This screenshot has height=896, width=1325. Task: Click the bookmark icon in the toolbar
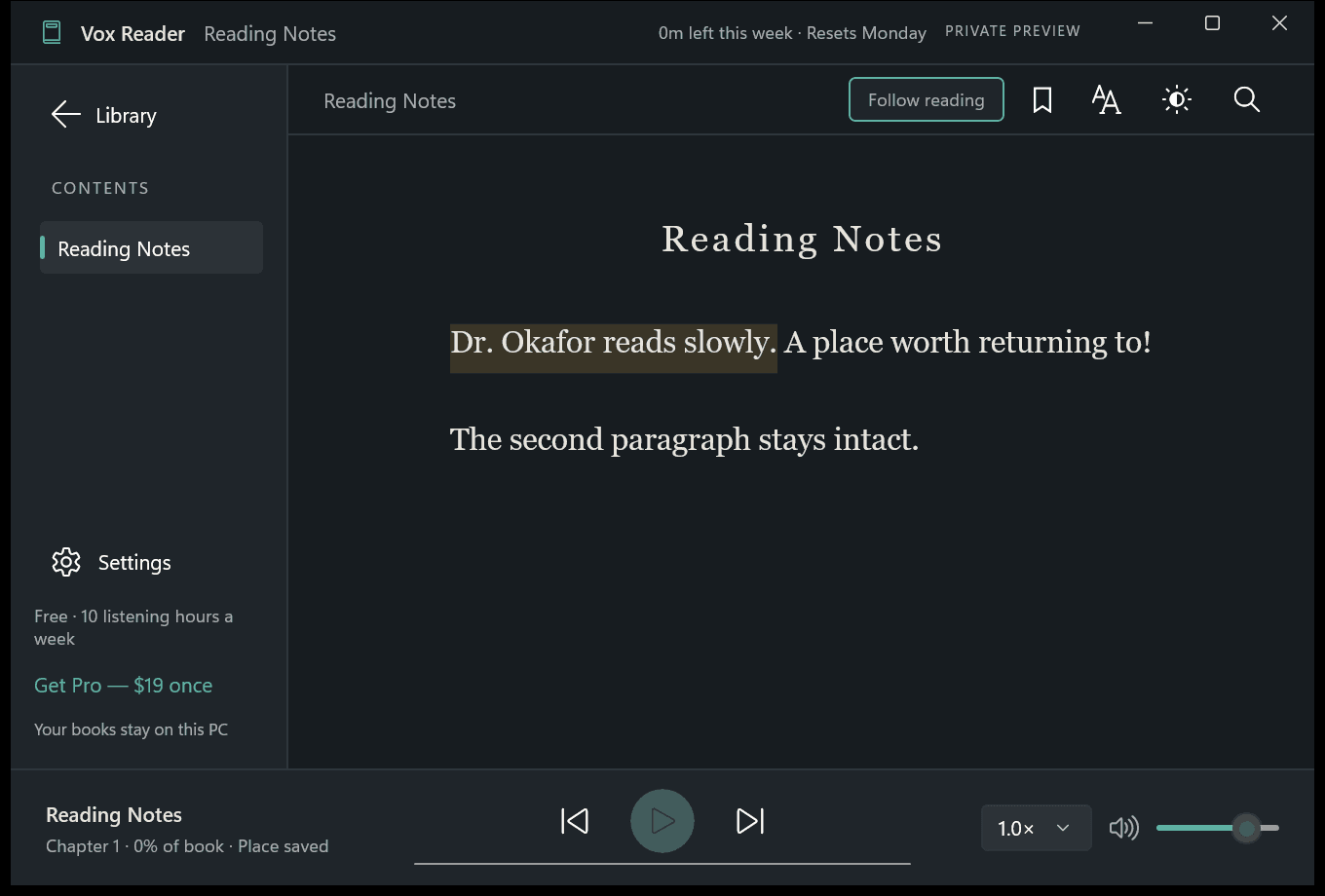point(1041,99)
